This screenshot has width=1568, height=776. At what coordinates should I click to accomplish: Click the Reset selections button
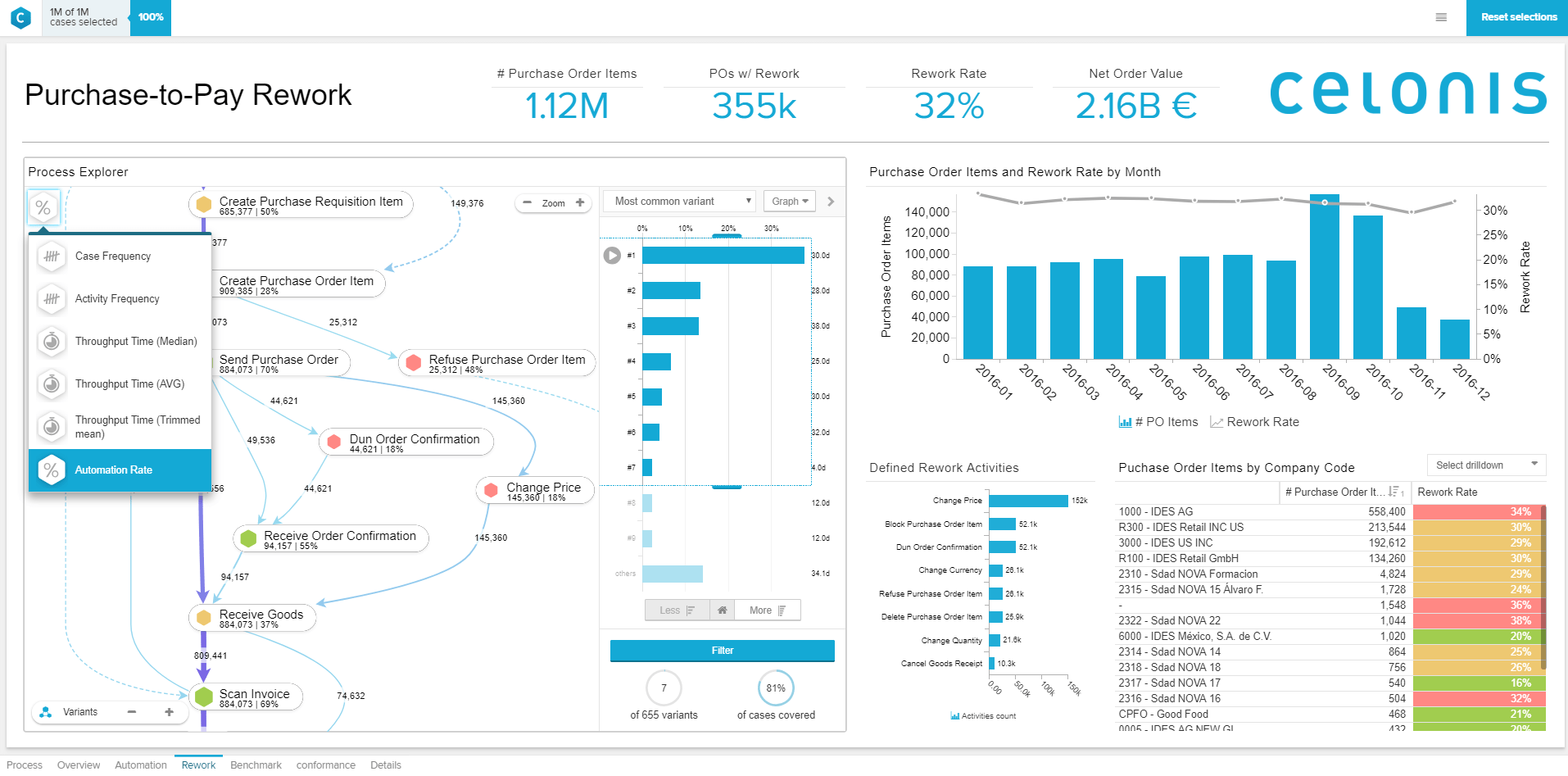(1517, 17)
